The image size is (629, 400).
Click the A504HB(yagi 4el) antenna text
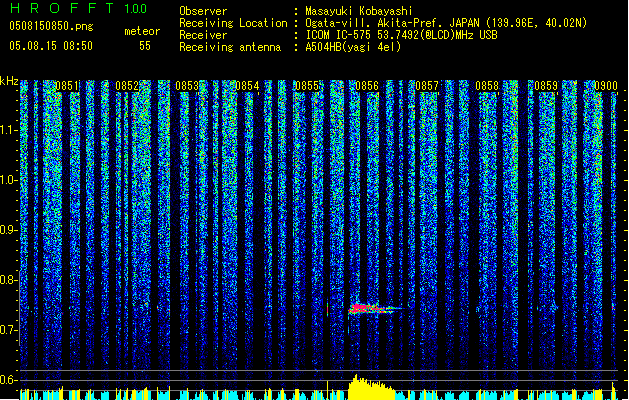(x=353, y=47)
